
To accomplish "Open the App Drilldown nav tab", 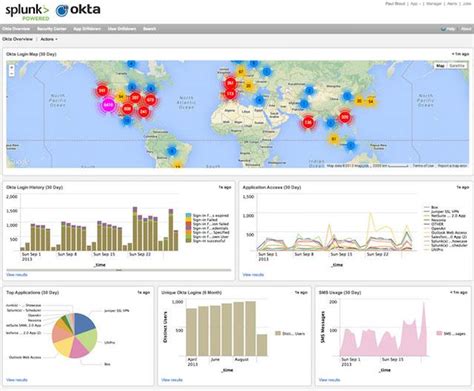I will (x=87, y=29).
